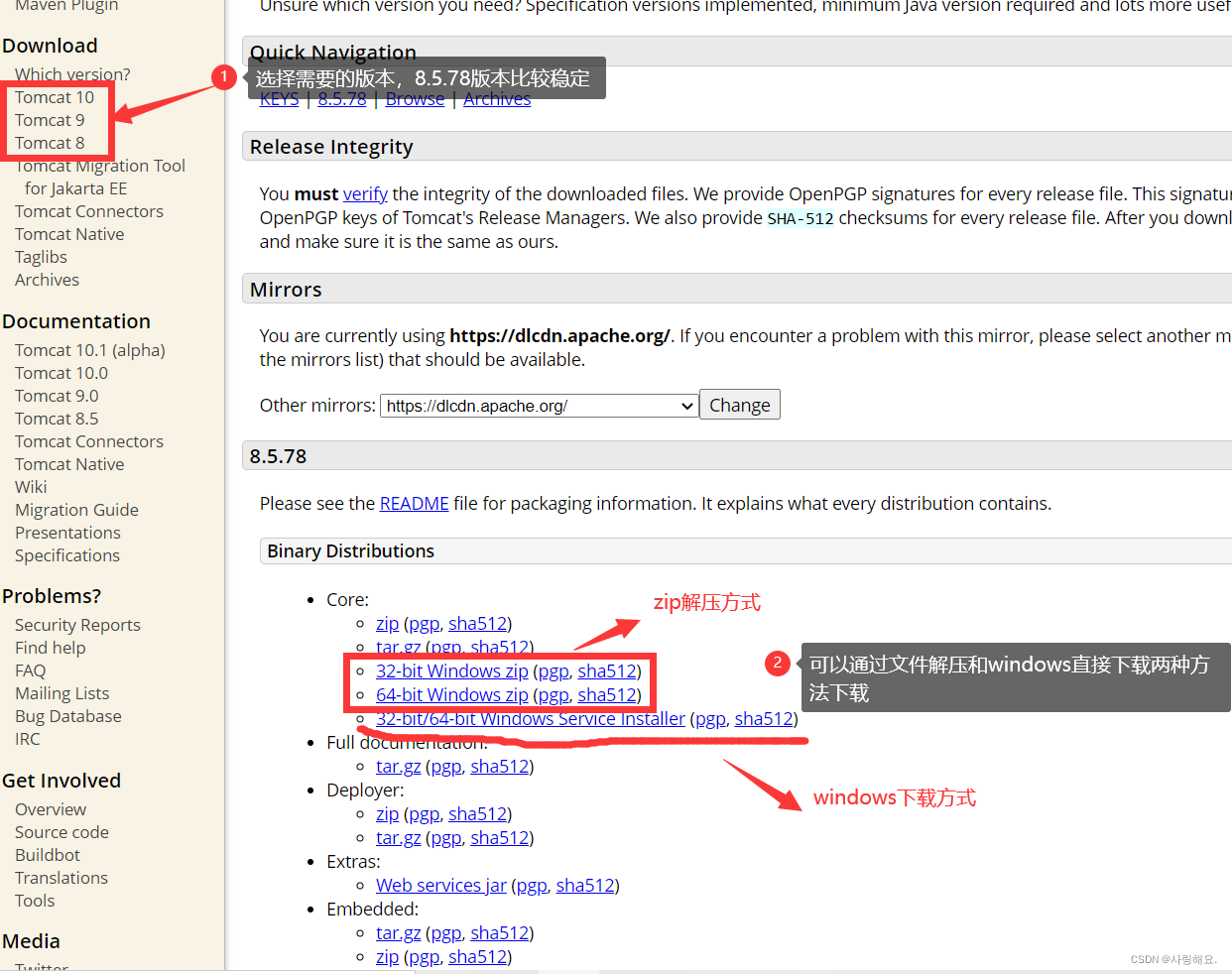Click the verify link under Release Integrity
This screenshot has width=1232, height=974.
click(x=365, y=194)
